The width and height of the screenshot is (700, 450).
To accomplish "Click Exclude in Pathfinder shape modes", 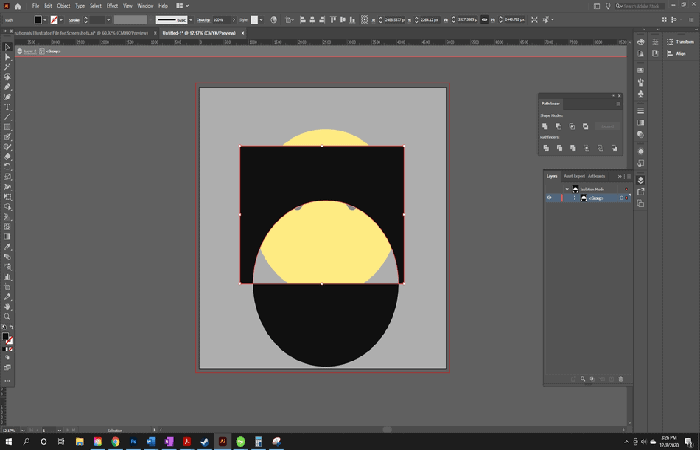I will click(586, 126).
